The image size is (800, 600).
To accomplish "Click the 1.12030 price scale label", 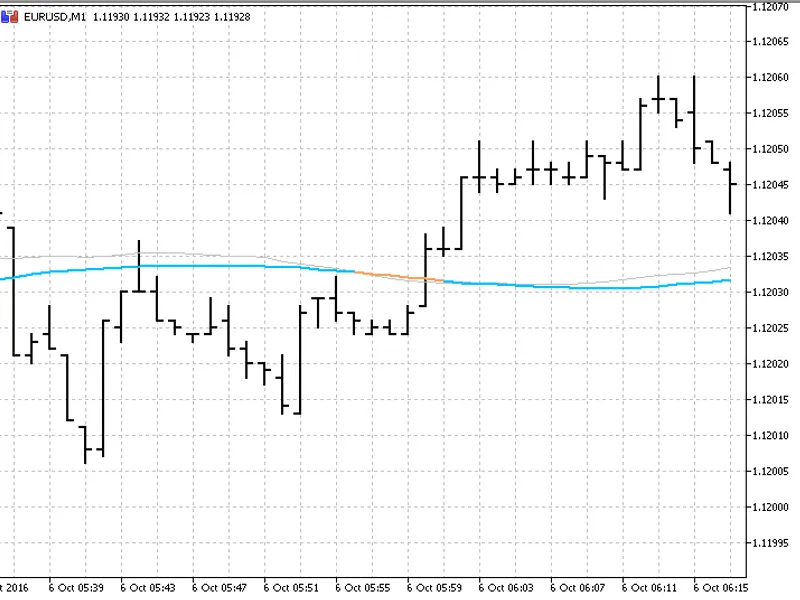I will (770, 292).
